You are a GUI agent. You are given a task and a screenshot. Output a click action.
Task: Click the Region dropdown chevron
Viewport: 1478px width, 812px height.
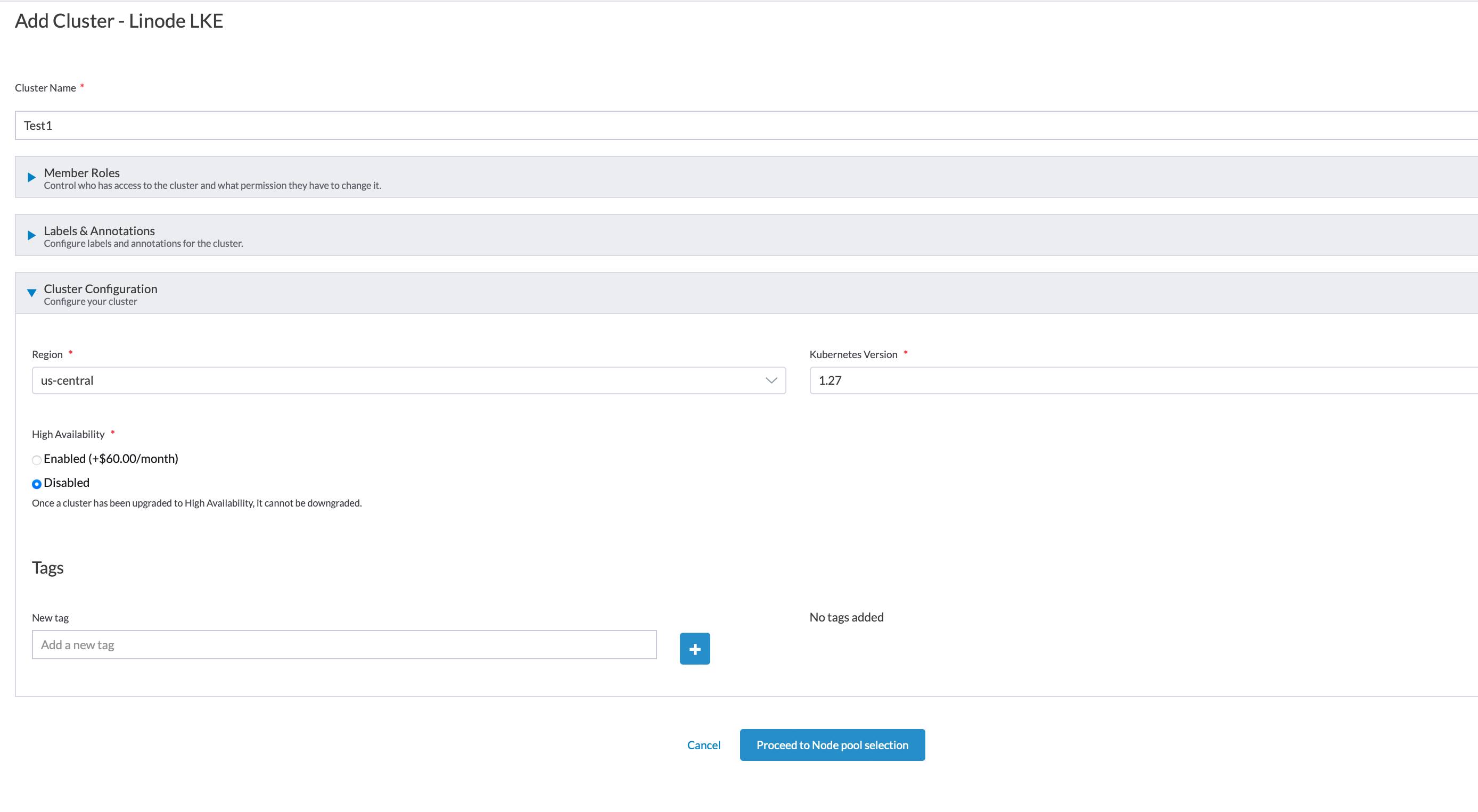click(x=771, y=380)
